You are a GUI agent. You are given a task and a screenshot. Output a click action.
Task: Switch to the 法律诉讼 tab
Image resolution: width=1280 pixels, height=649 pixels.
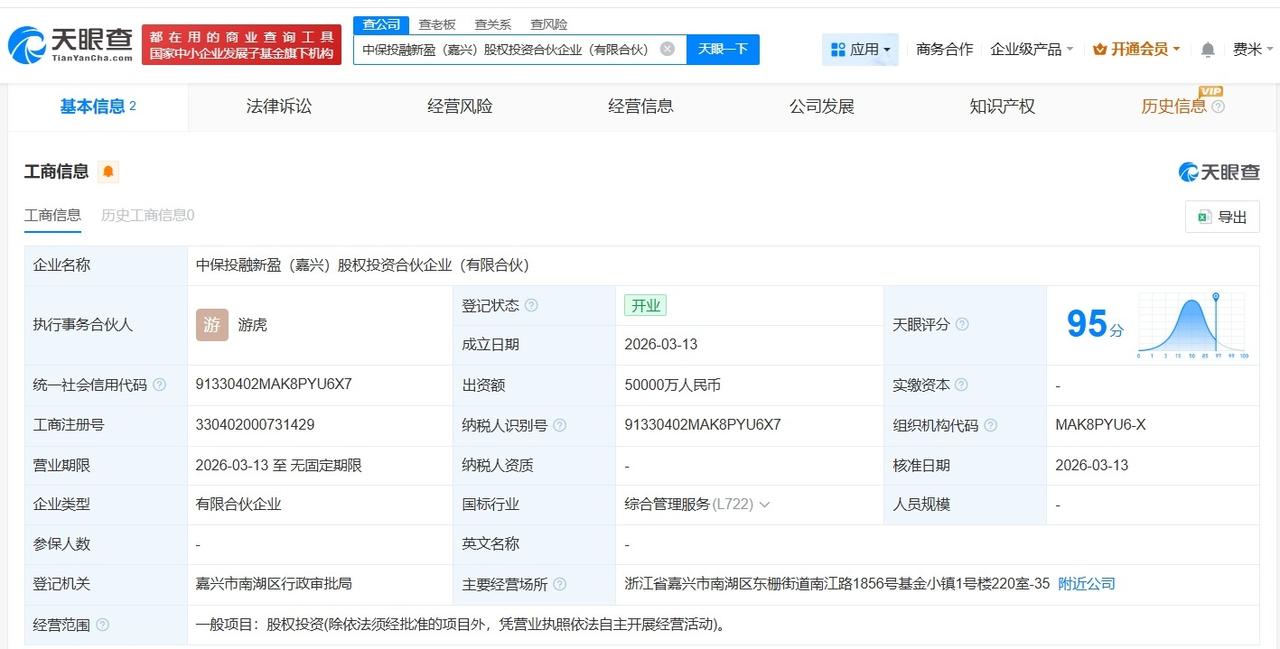(x=278, y=106)
